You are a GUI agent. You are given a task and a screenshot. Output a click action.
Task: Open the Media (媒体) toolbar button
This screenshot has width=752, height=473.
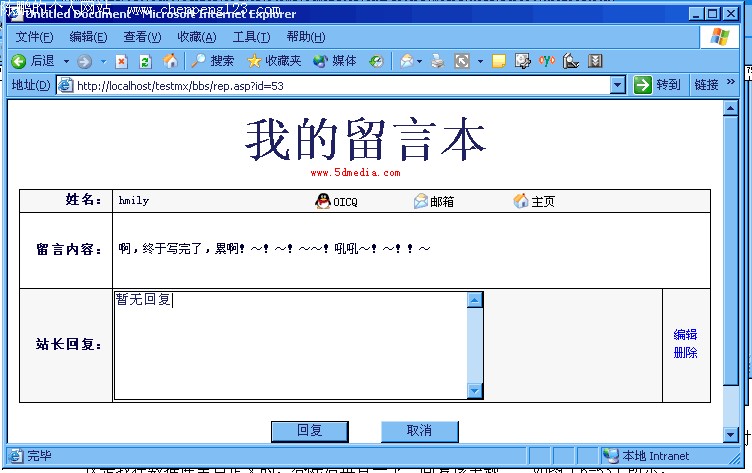click(x=334, y=61)
